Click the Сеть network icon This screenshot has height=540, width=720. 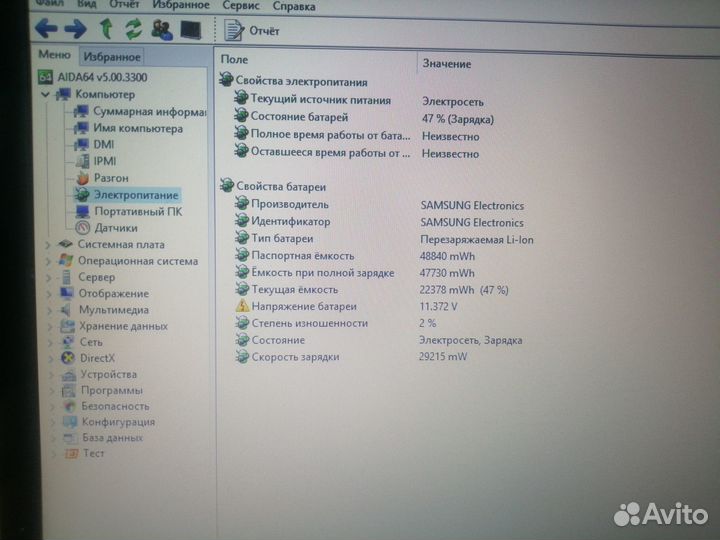coord(68,342)
